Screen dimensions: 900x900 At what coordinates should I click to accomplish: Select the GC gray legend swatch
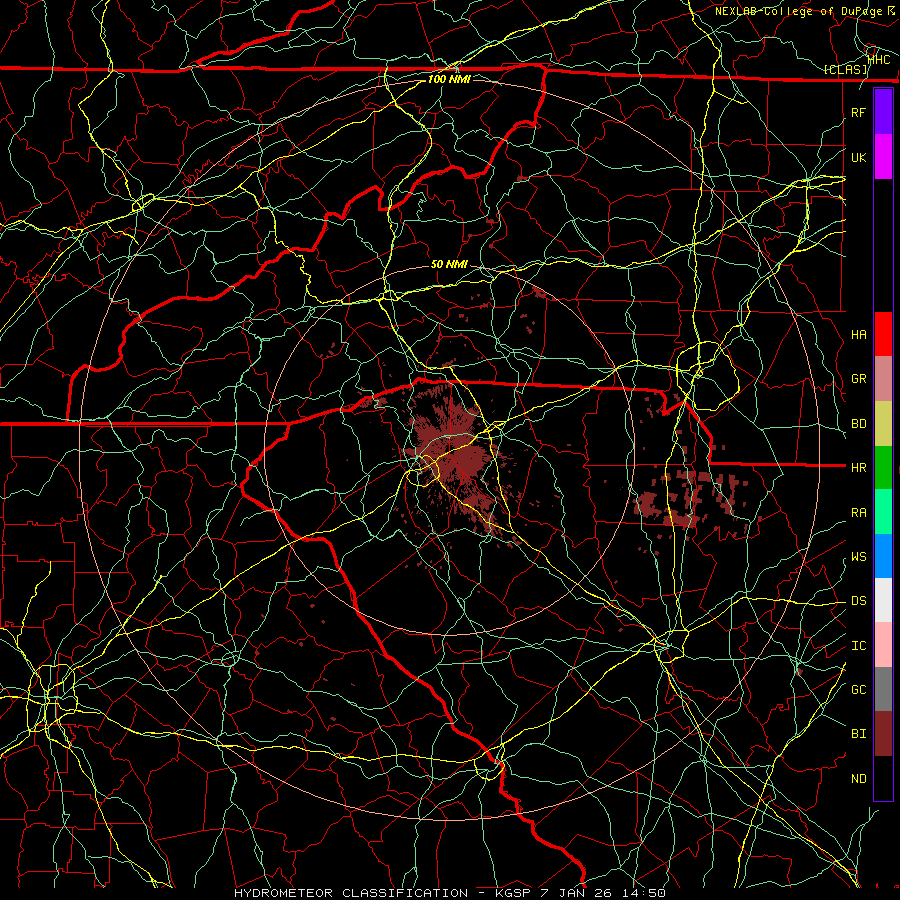[x=883, y=689]
